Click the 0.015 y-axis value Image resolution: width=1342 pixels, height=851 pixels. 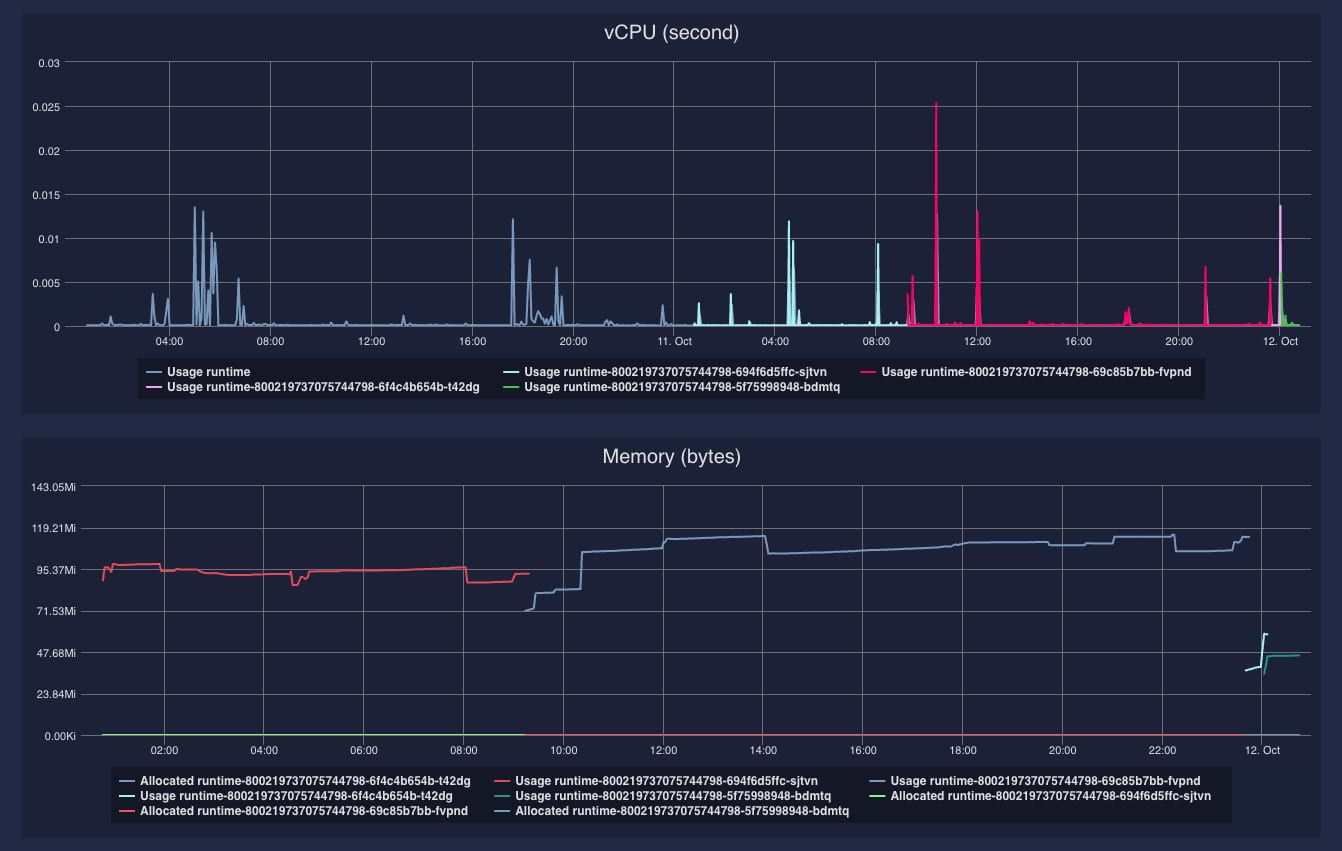tap(46, 195)
